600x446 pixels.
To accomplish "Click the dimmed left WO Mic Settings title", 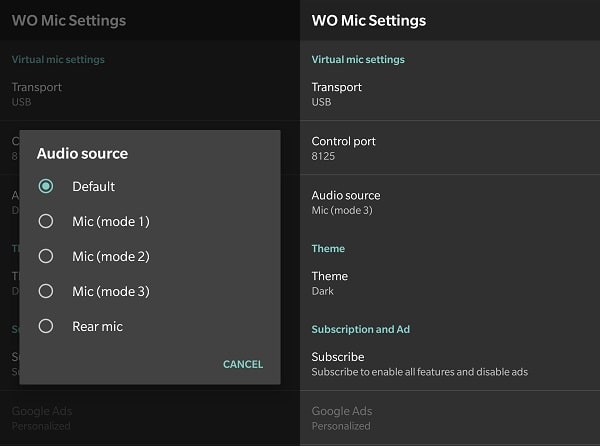I will tap(68, 20).
